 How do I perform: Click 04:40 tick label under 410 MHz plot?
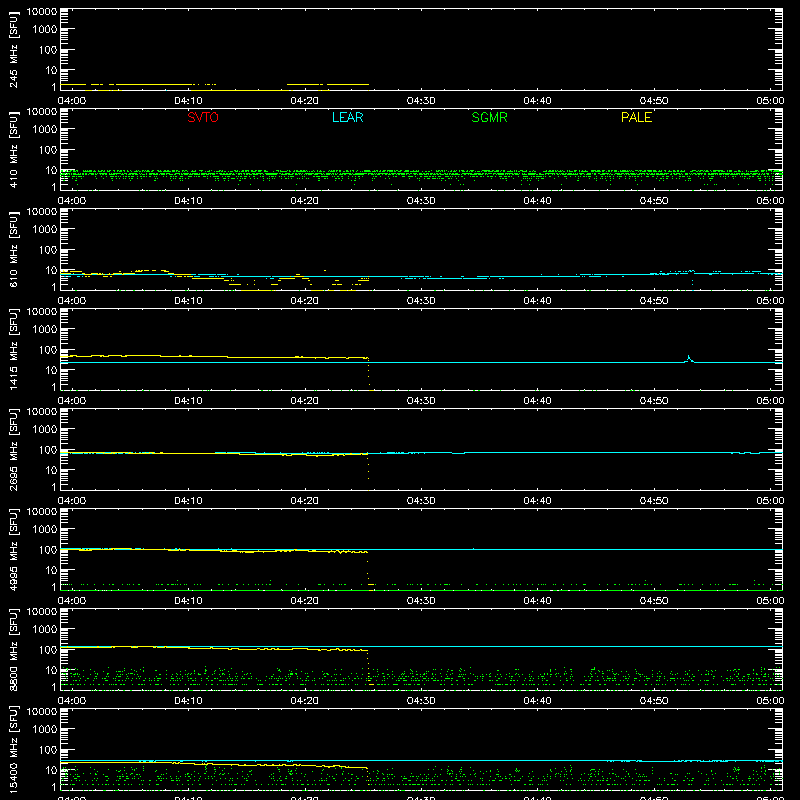tap(537, 201)
